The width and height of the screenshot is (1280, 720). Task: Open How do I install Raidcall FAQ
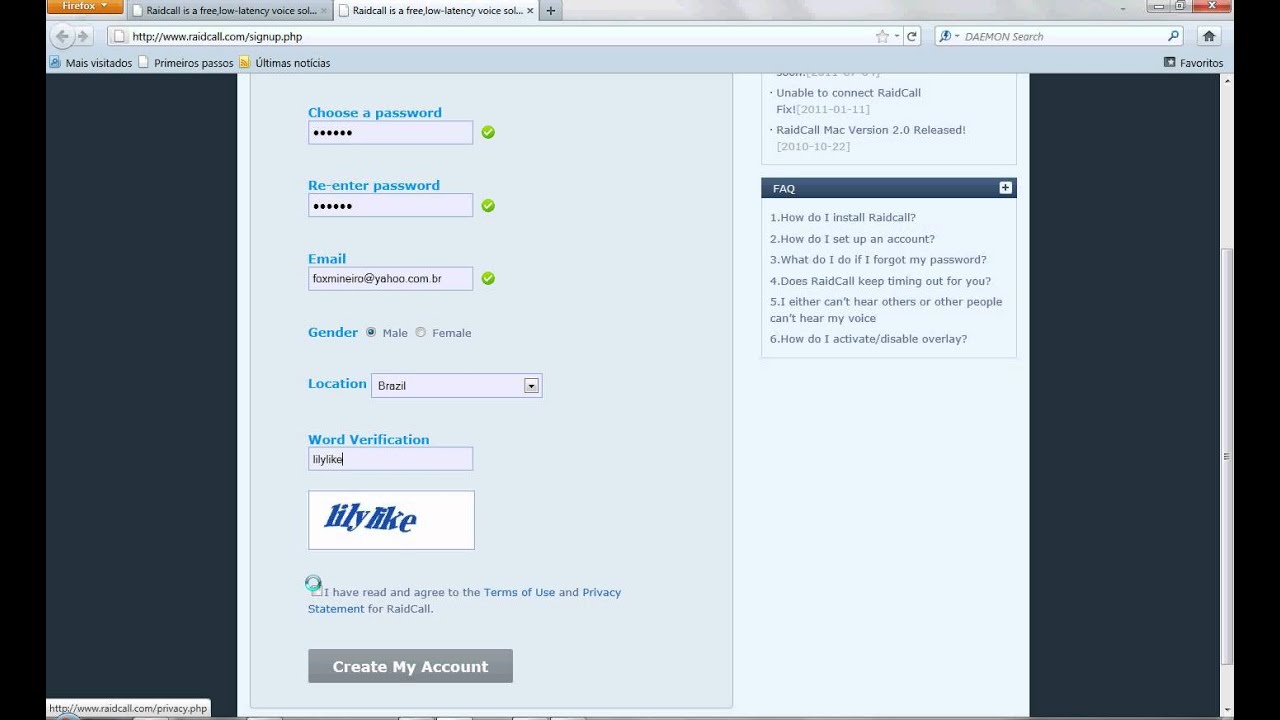click(x=843, y=217)
